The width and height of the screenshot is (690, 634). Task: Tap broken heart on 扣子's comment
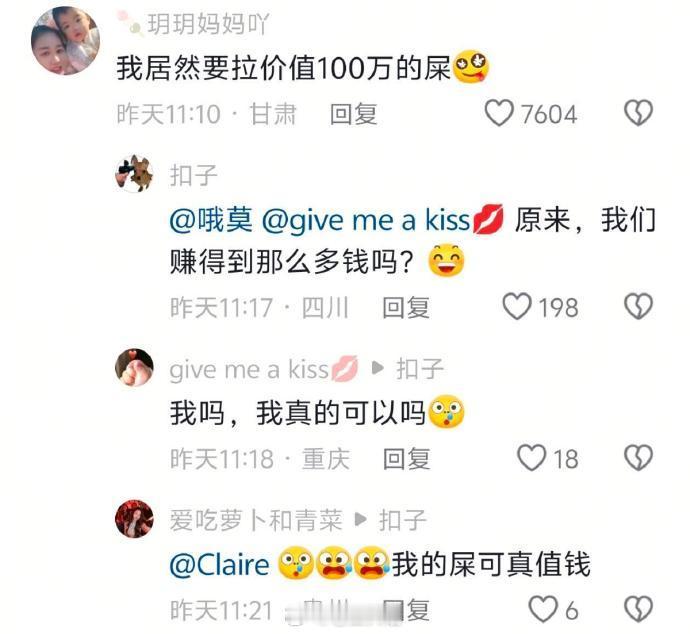click(638, 307)
